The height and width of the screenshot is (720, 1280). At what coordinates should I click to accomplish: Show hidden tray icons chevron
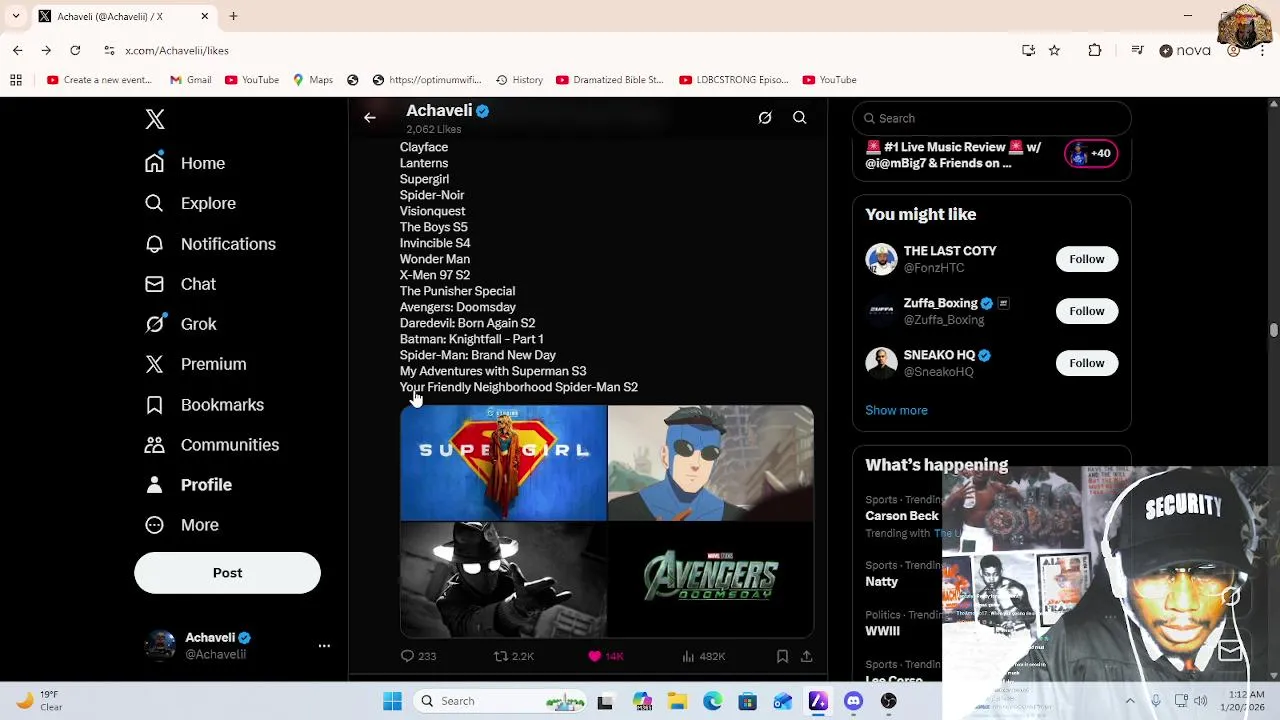pyautogui.click(x=1130, y=701)
